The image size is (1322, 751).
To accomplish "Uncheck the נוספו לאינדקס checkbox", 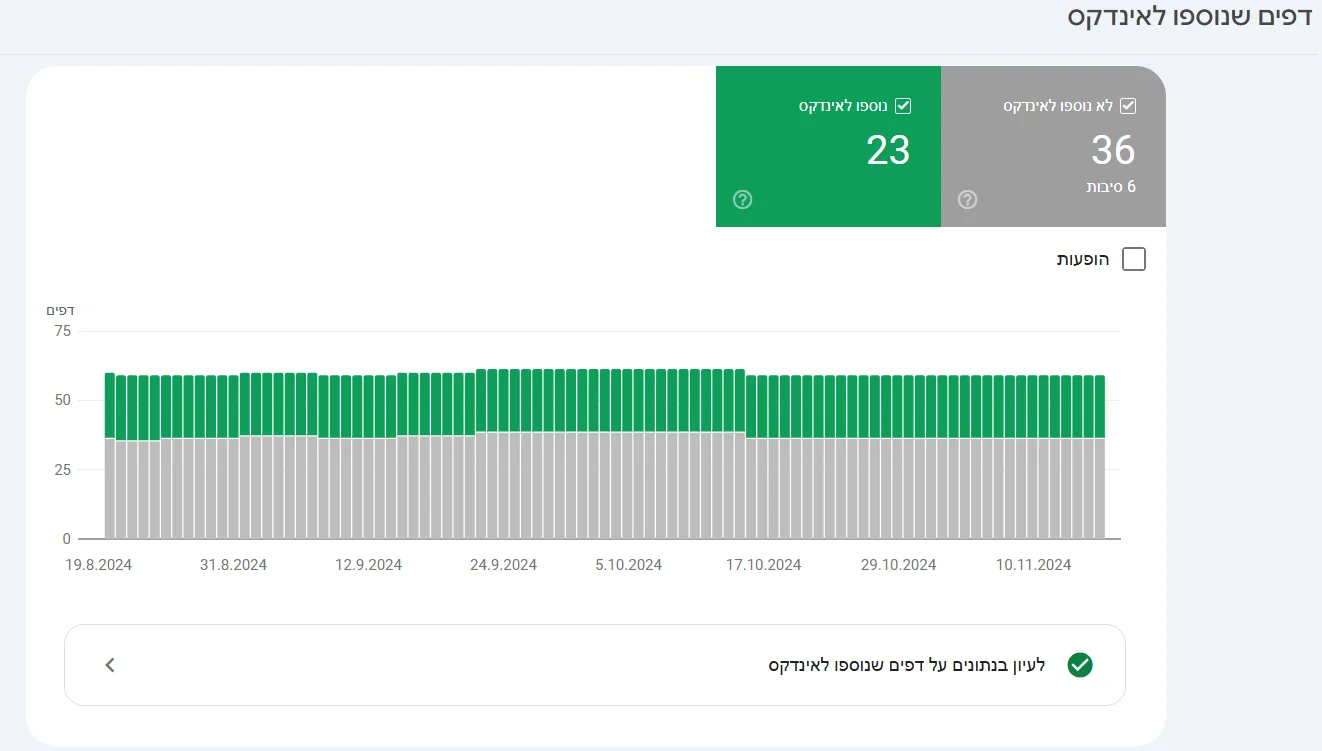I will click(x=903, y=106).
